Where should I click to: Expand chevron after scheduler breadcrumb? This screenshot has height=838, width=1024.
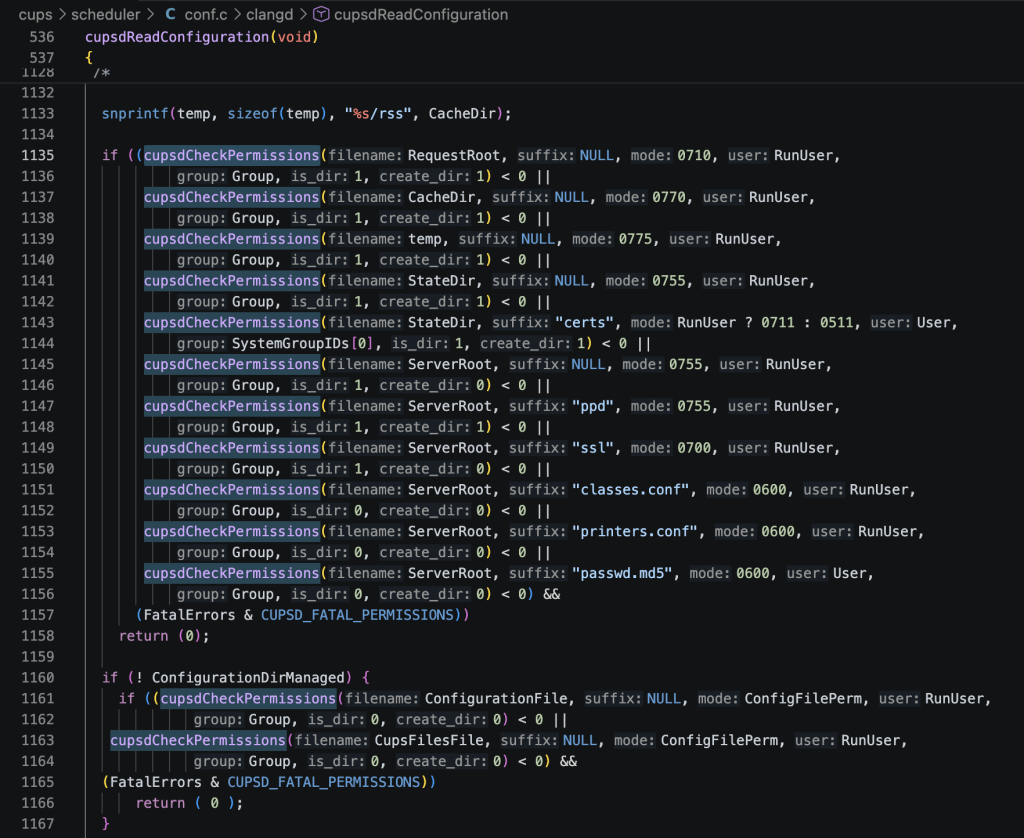[x=150, y=14]
